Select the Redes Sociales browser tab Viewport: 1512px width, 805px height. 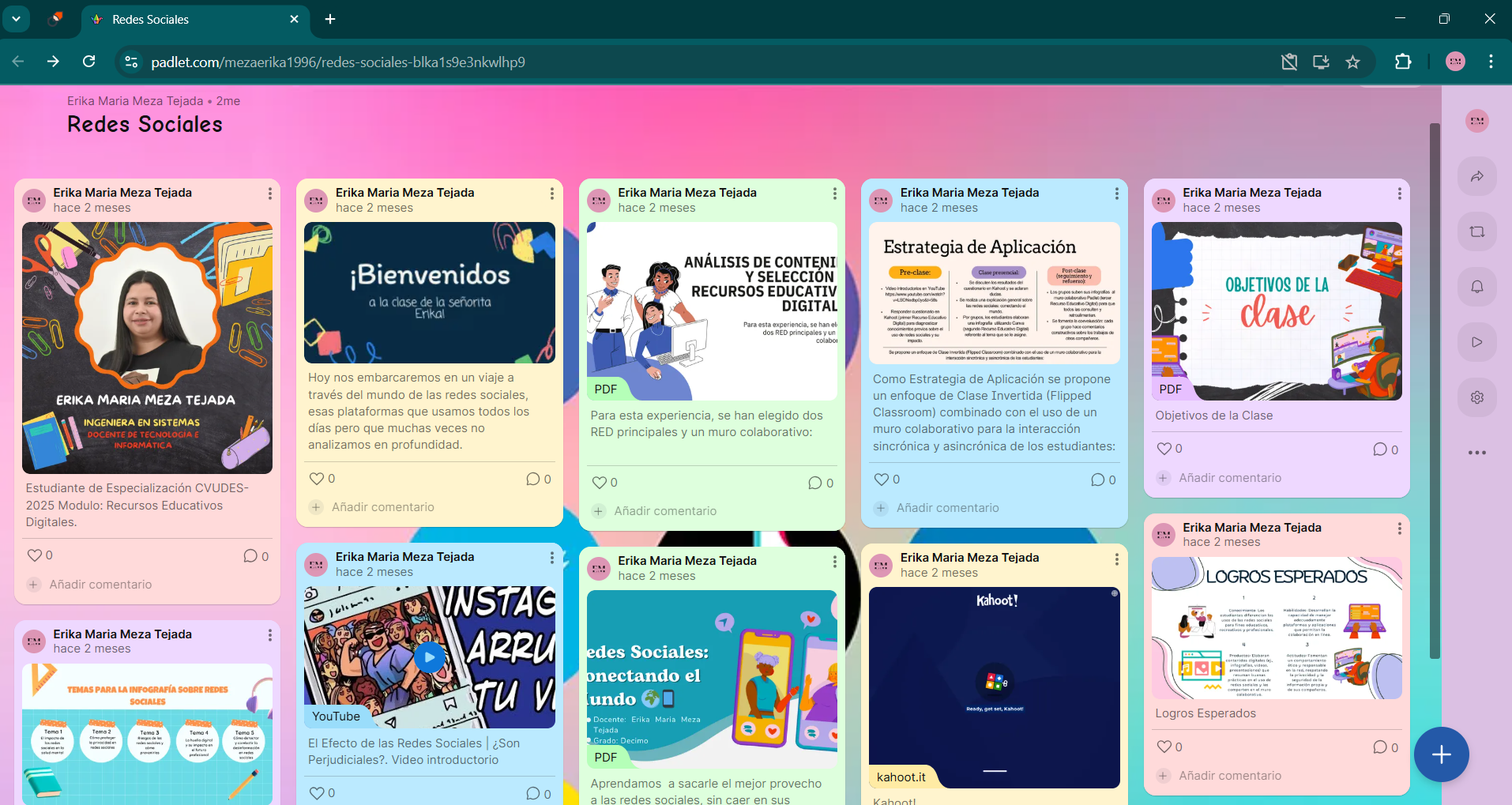coord(190,19)
